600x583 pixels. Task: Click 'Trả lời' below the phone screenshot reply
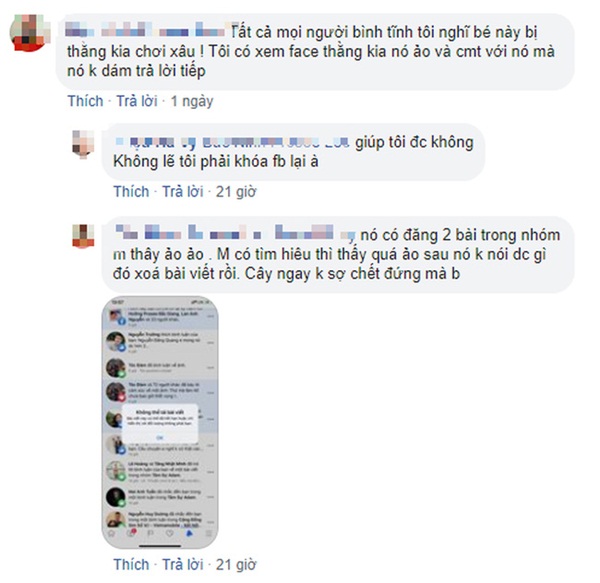pos(183,565)
